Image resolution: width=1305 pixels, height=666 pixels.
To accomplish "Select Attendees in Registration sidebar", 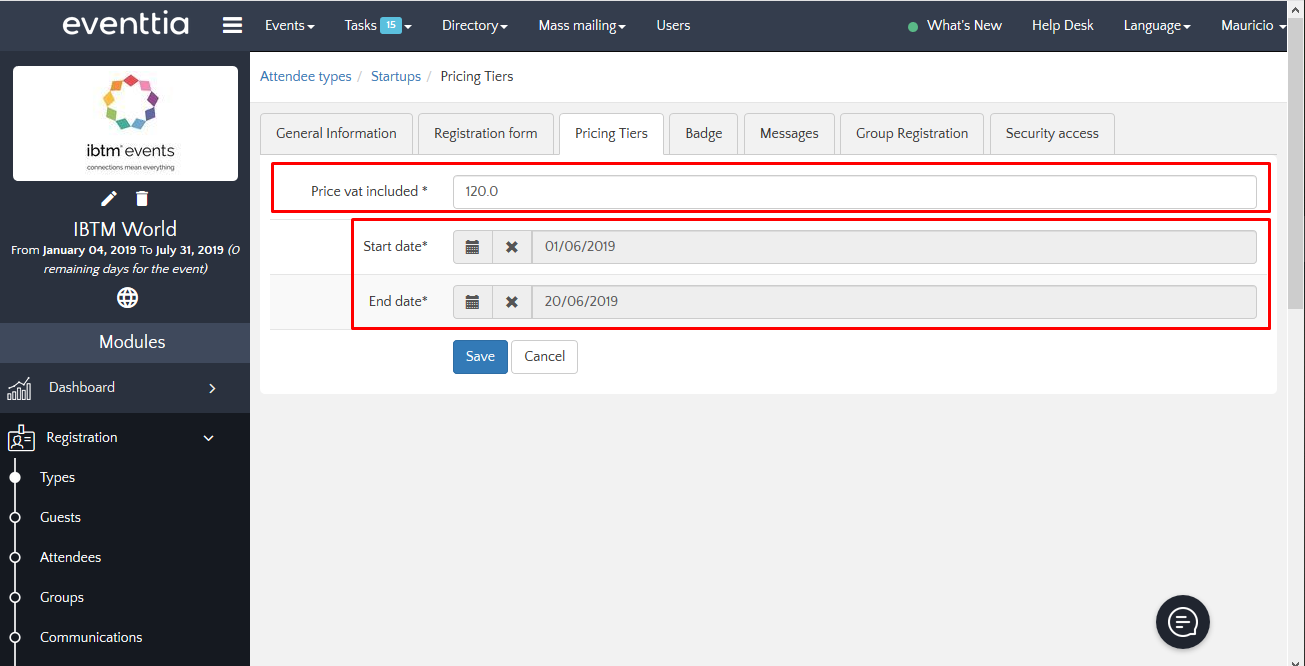I will click(x=70, y=558).
